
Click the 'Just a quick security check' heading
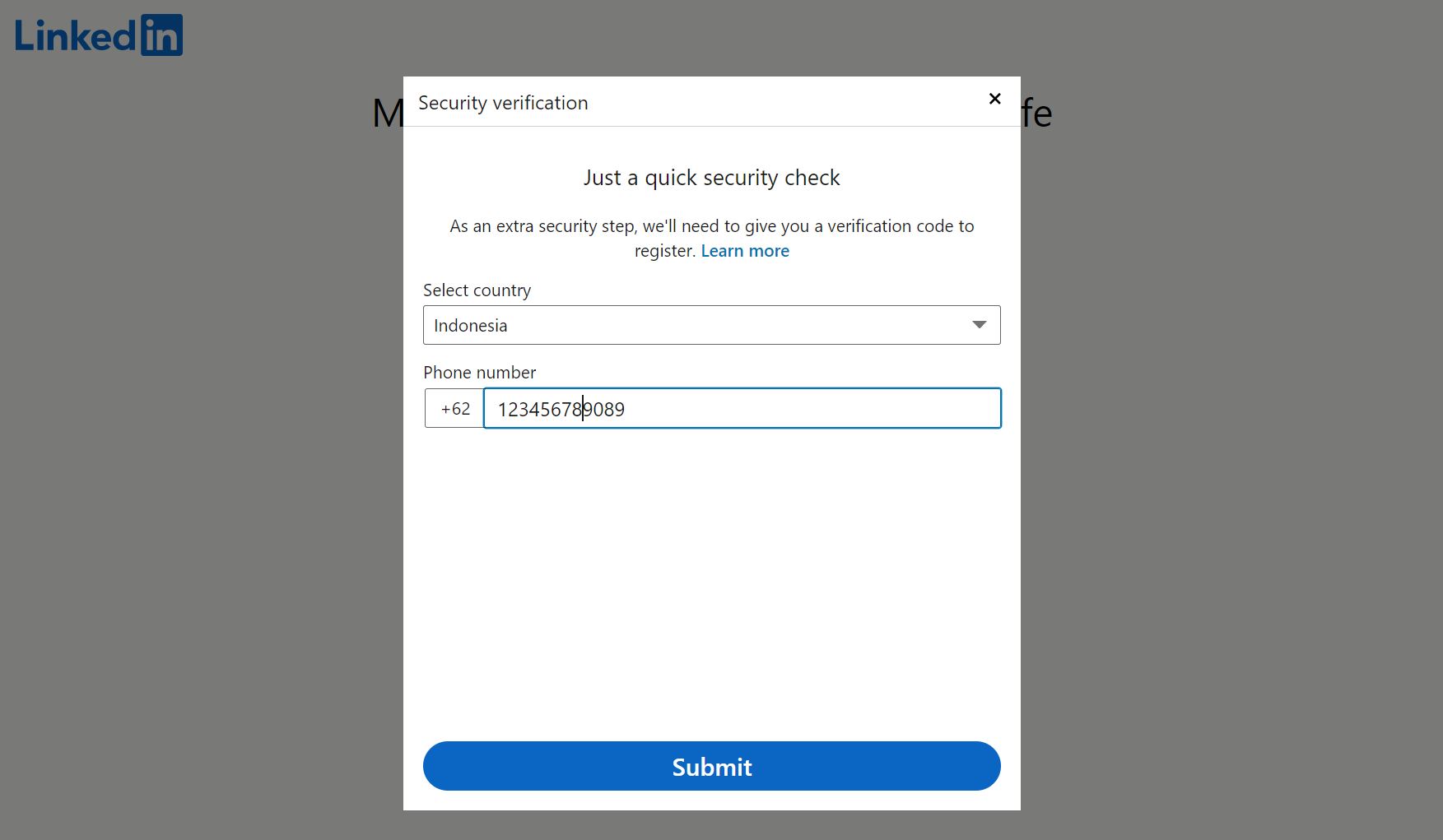711,177
